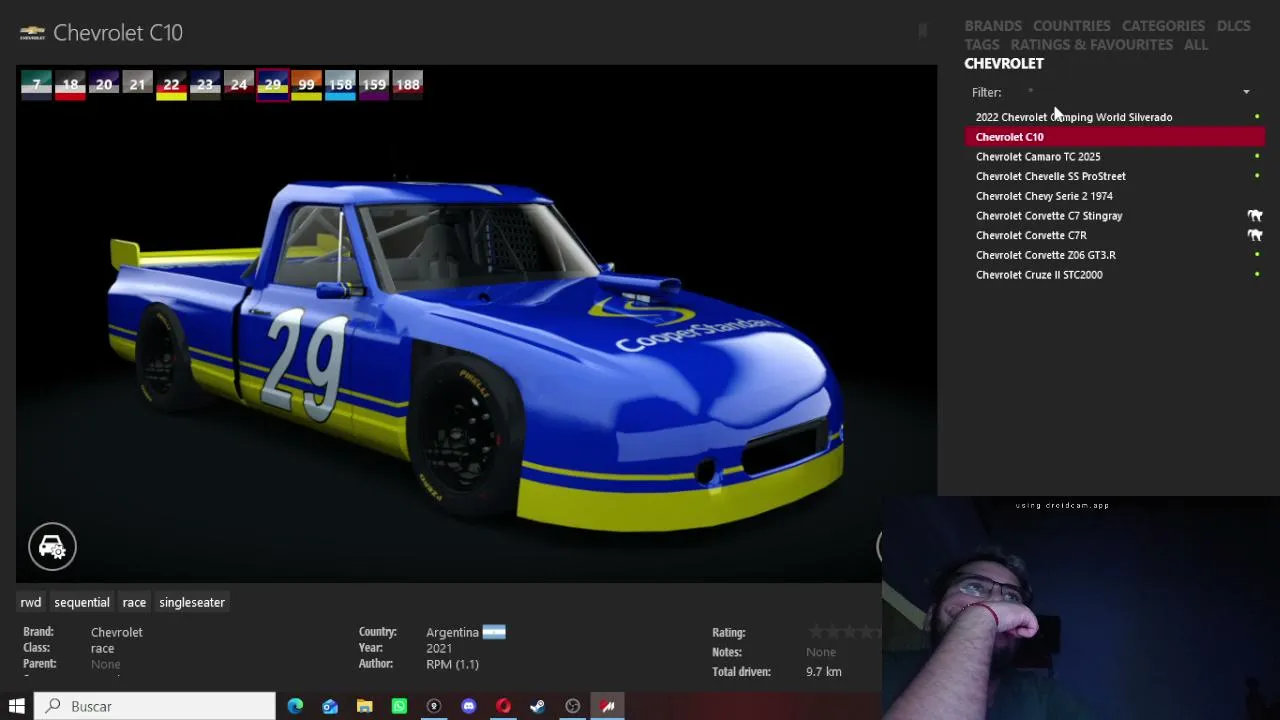The width and height of the screenshot is (1280, 720).
Task: Click the Buscar taskbar search box
Action: [155, 706]
